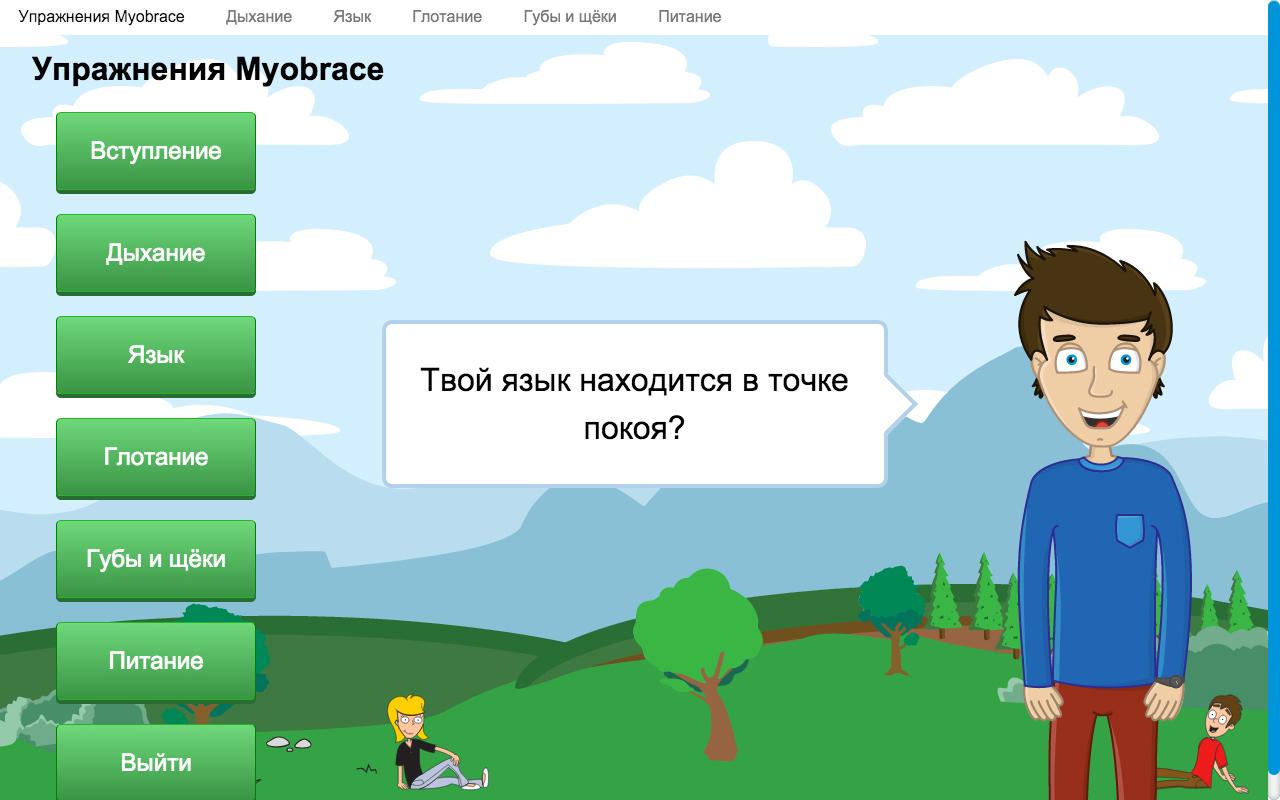Click the green Выйти button to exit

(156, 762)
